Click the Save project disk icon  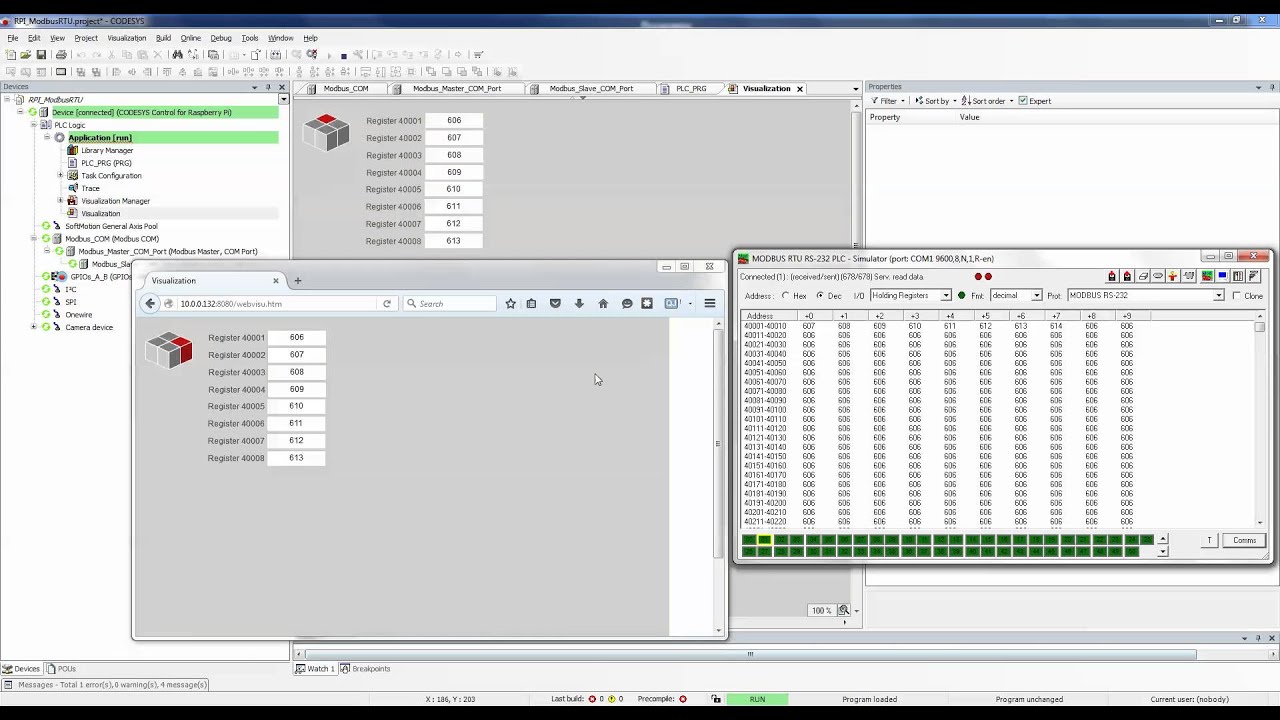point(41,55)
